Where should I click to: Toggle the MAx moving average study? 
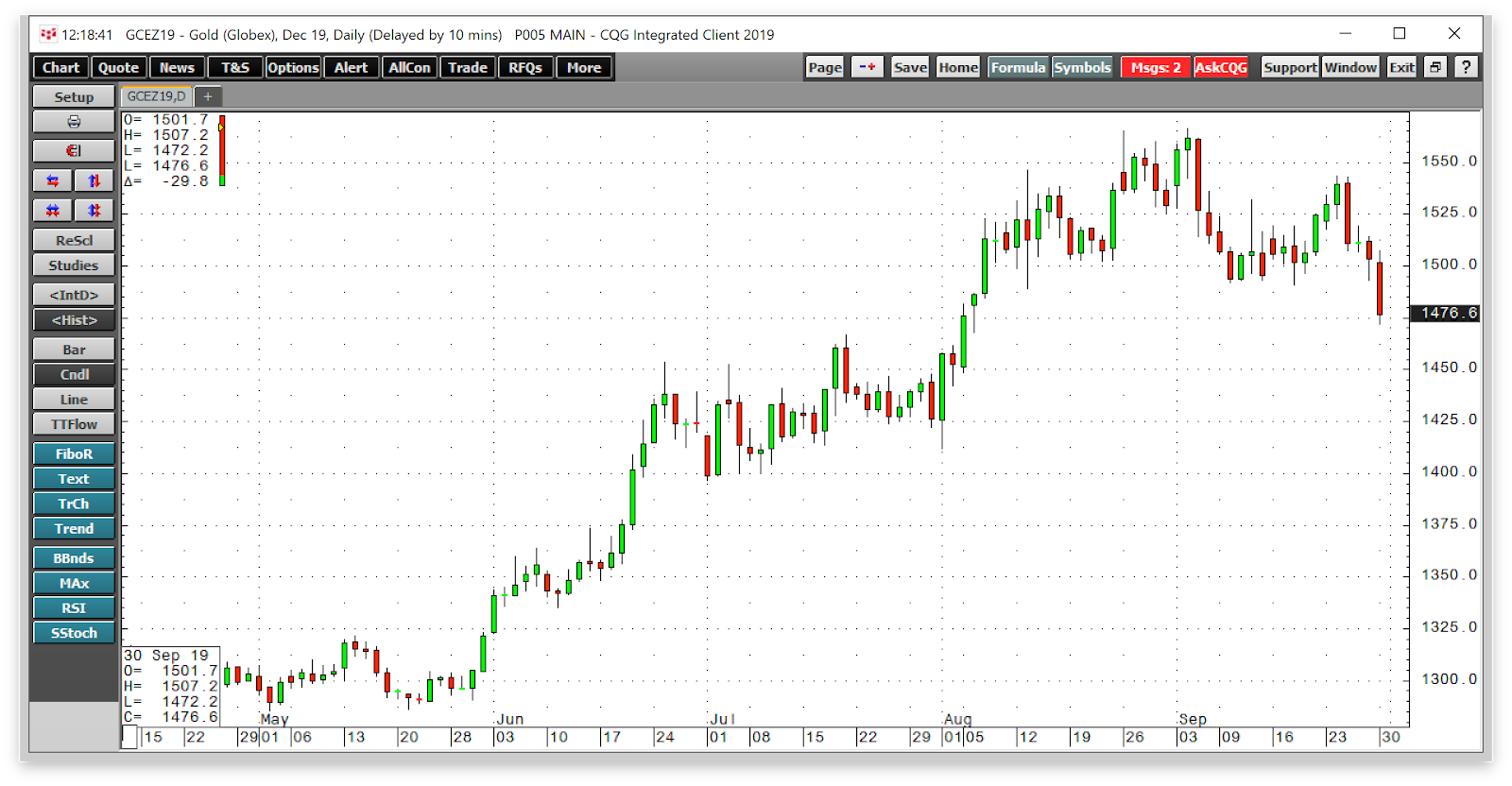[x=74, y=583]
